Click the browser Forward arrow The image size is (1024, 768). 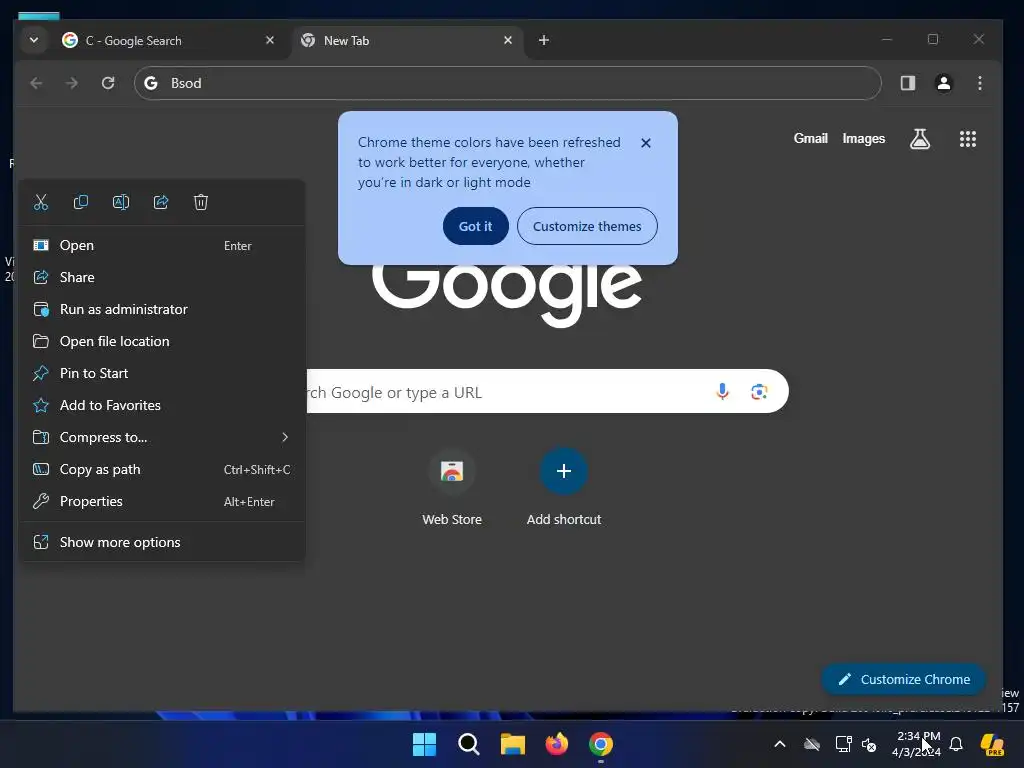point(72,84)
